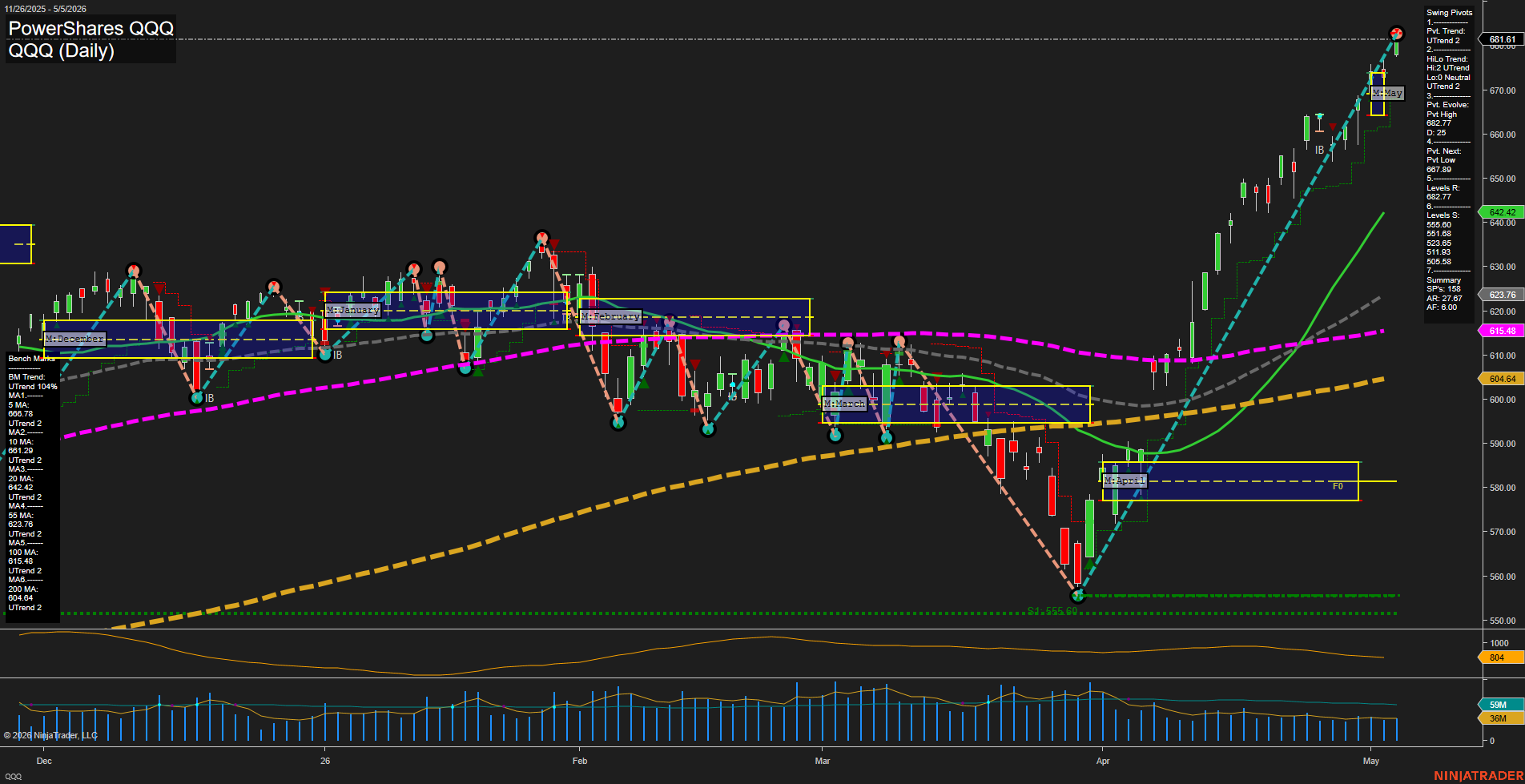Select the 10 MA: label
This screenshot has height=784, width=1525.
click(21, 442)
